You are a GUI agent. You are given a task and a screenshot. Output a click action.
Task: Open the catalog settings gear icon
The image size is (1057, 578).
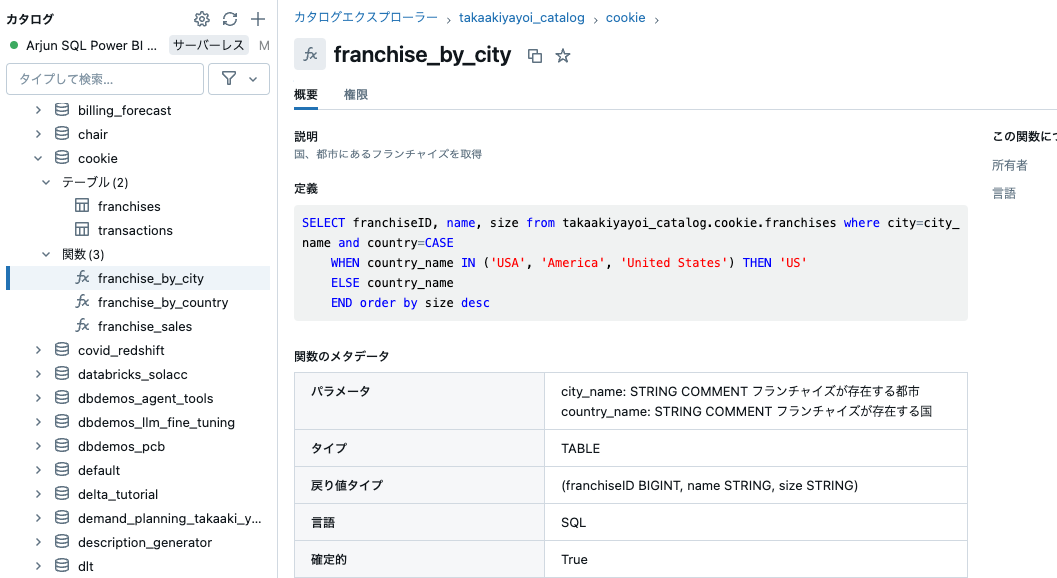(201, 18)
